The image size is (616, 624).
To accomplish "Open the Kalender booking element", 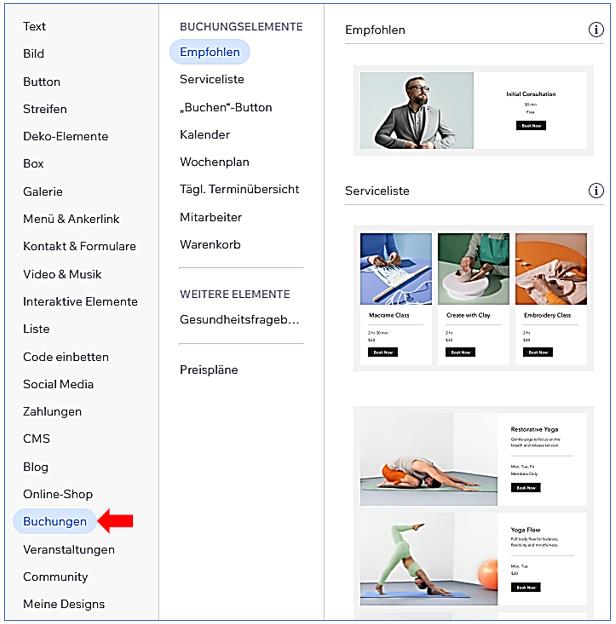I will pos(205,134).
